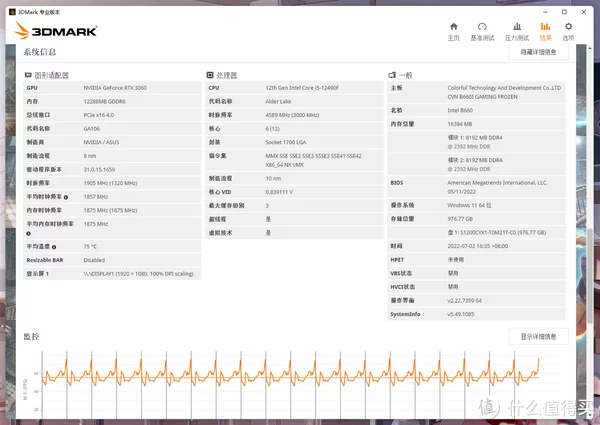The height and width of the screenshot is (425, 600).
Task: Select core VID 0.839111 V
Action: coord(279,192)
